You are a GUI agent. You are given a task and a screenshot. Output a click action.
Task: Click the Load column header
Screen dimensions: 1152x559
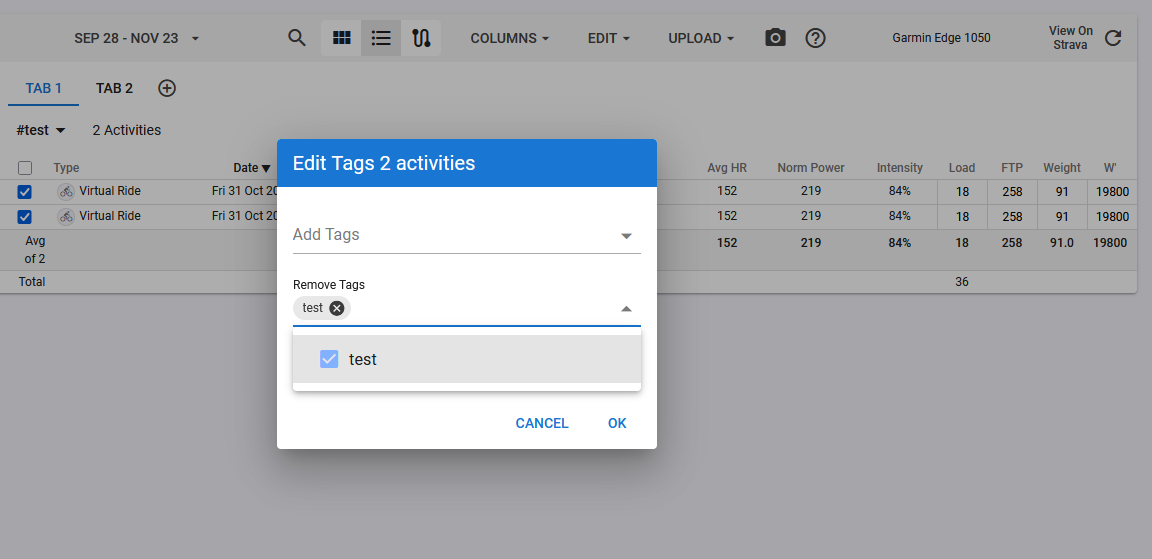(961, 167)
